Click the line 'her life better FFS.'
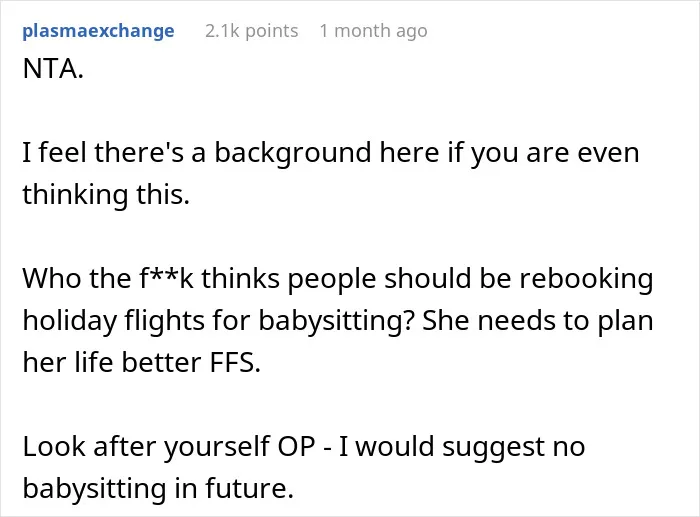Screen dimensions: 700x517 pyautogui.click(x=142, y=362)
